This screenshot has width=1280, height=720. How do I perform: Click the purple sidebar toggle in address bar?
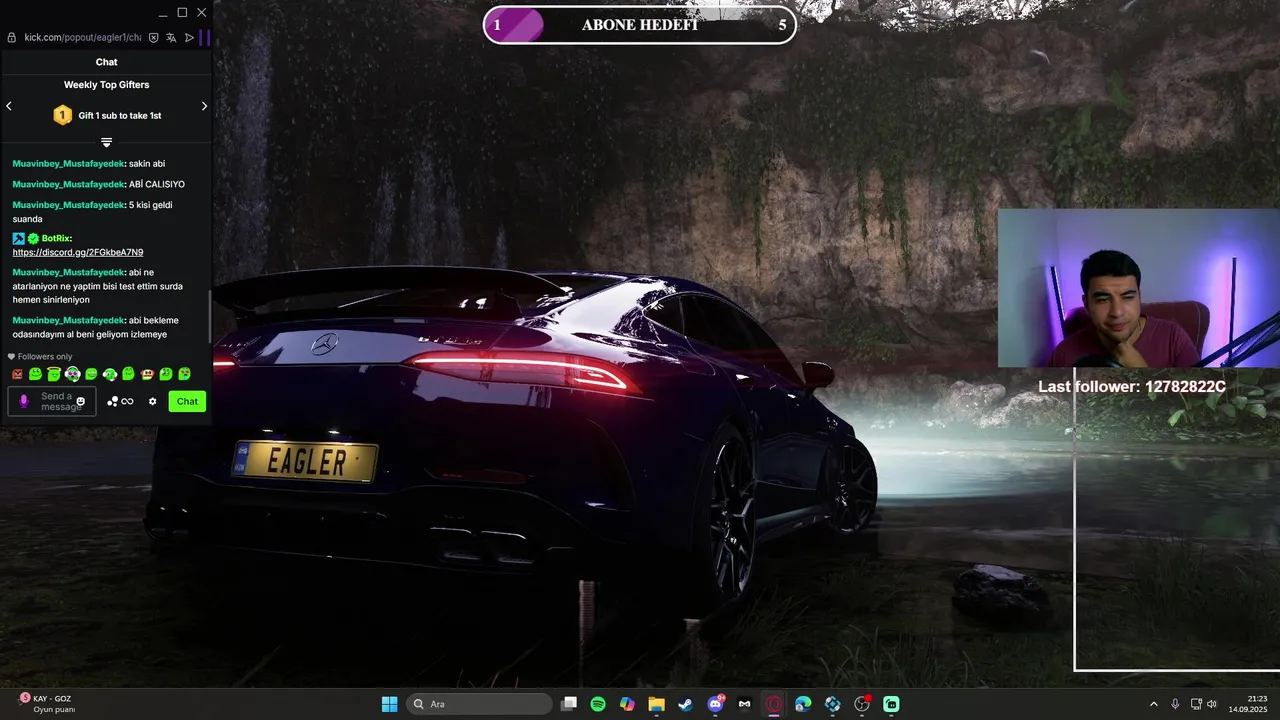tap(204, 37)
